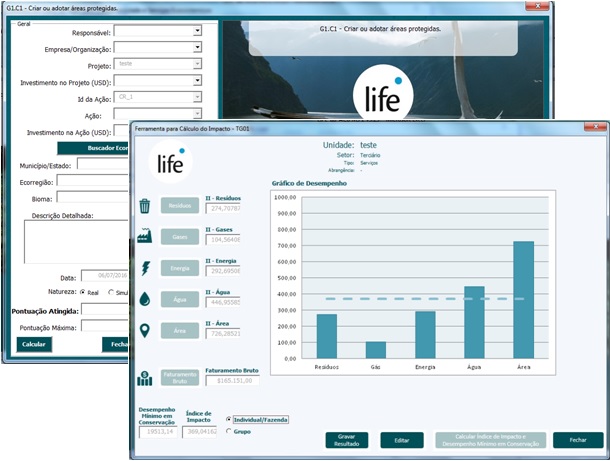Click the II - Resíduos value field
Screen dimensions: 610x461
223,209
